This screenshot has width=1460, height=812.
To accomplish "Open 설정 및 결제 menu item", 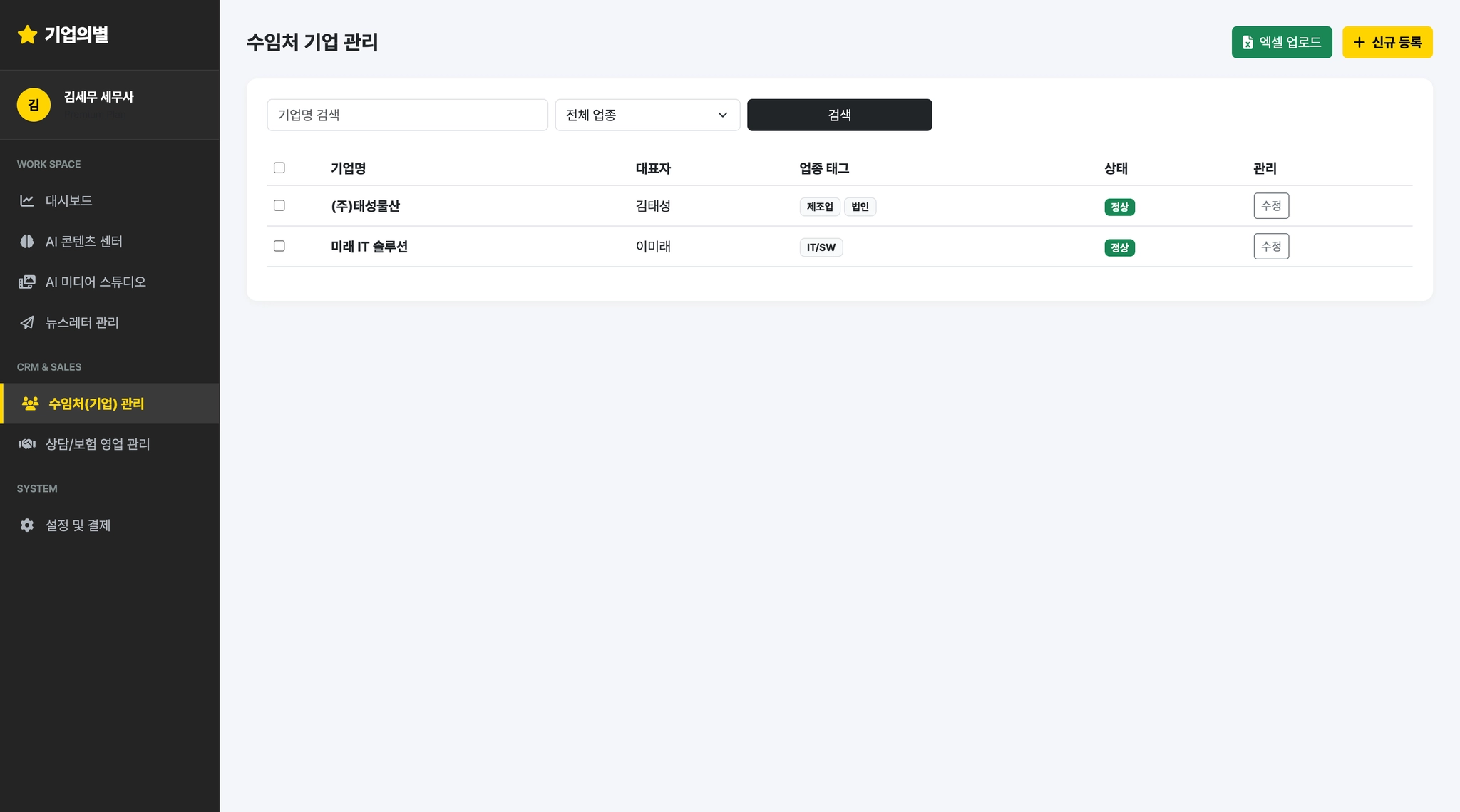I will click(78, 525).
